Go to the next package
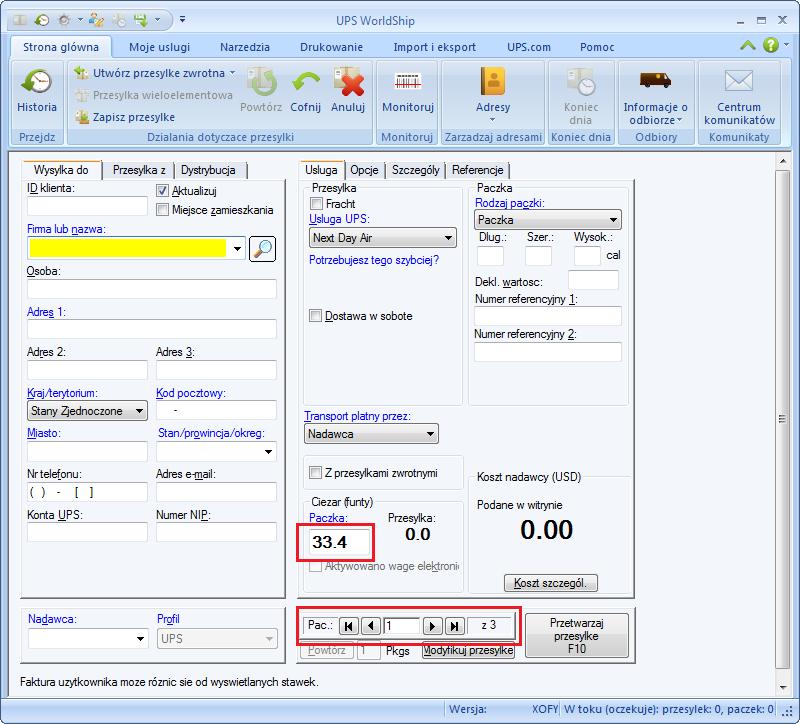800x724 pixels. 432,626
